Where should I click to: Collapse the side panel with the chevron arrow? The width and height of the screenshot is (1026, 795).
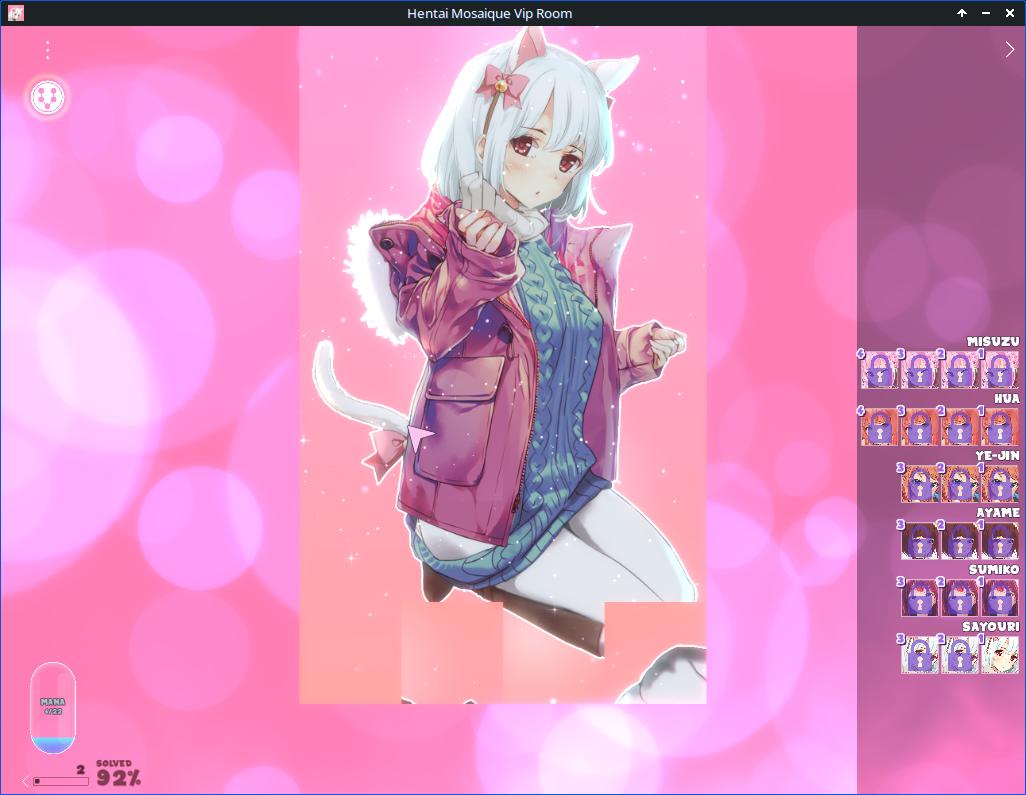(x=1009, y=50)
